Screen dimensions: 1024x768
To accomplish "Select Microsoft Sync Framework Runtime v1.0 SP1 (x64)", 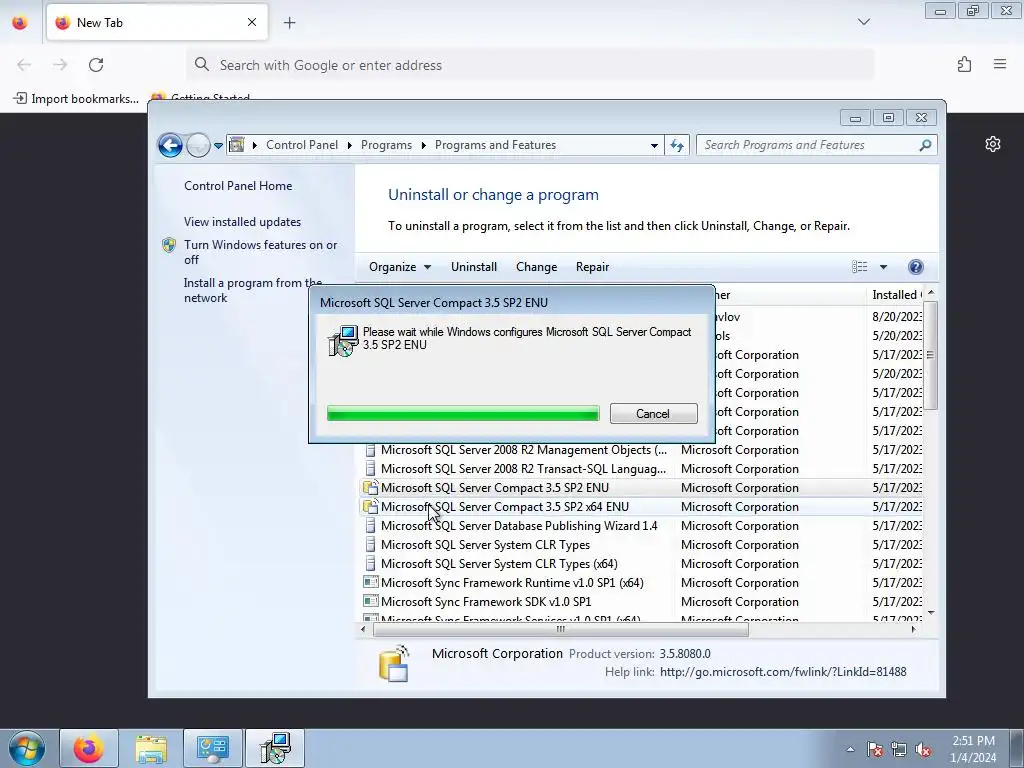I will pos(641,583).
